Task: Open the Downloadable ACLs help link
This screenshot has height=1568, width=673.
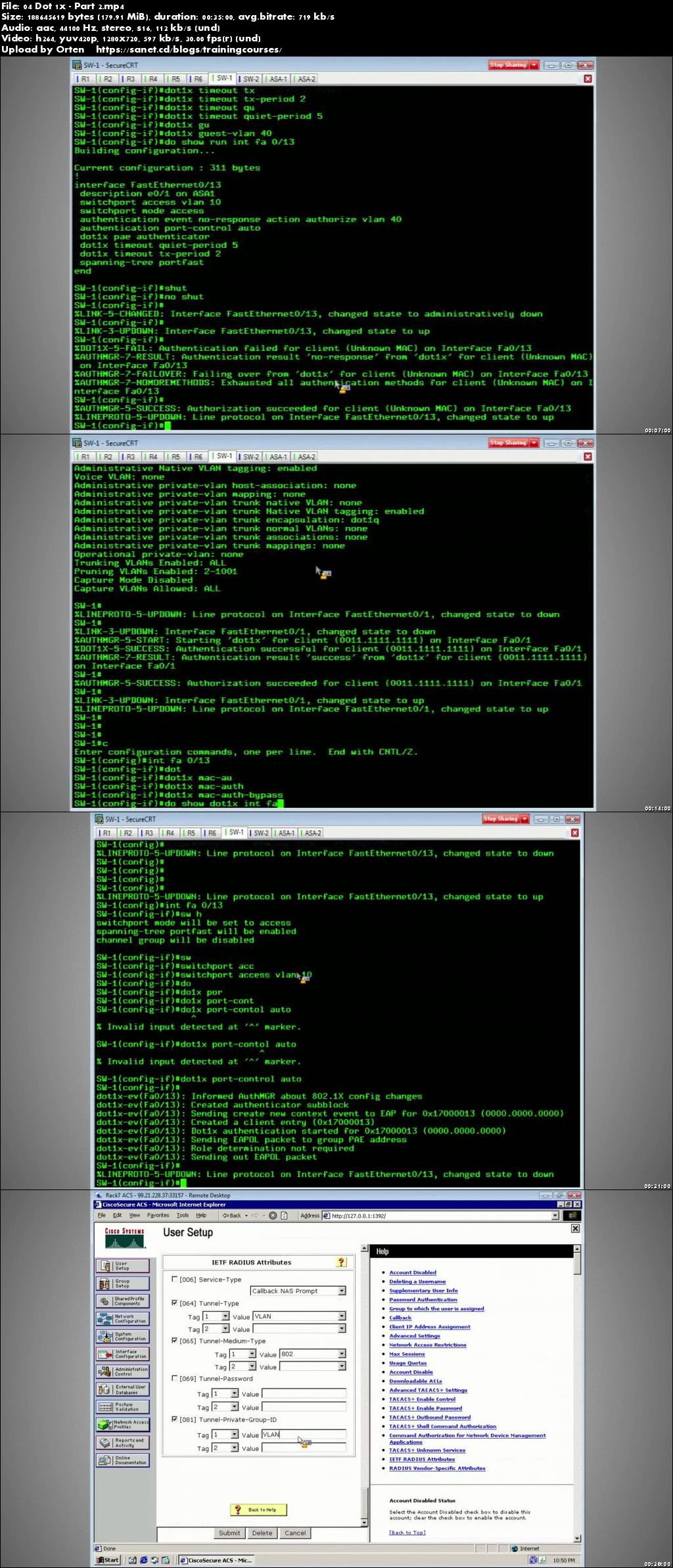Action: (x=415, y=1381)
